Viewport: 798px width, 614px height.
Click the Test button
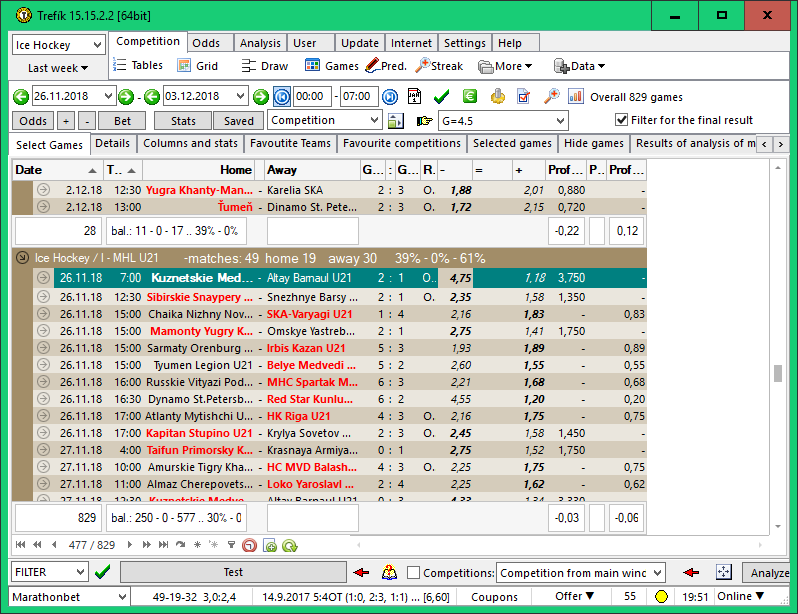tap(232, 572)
